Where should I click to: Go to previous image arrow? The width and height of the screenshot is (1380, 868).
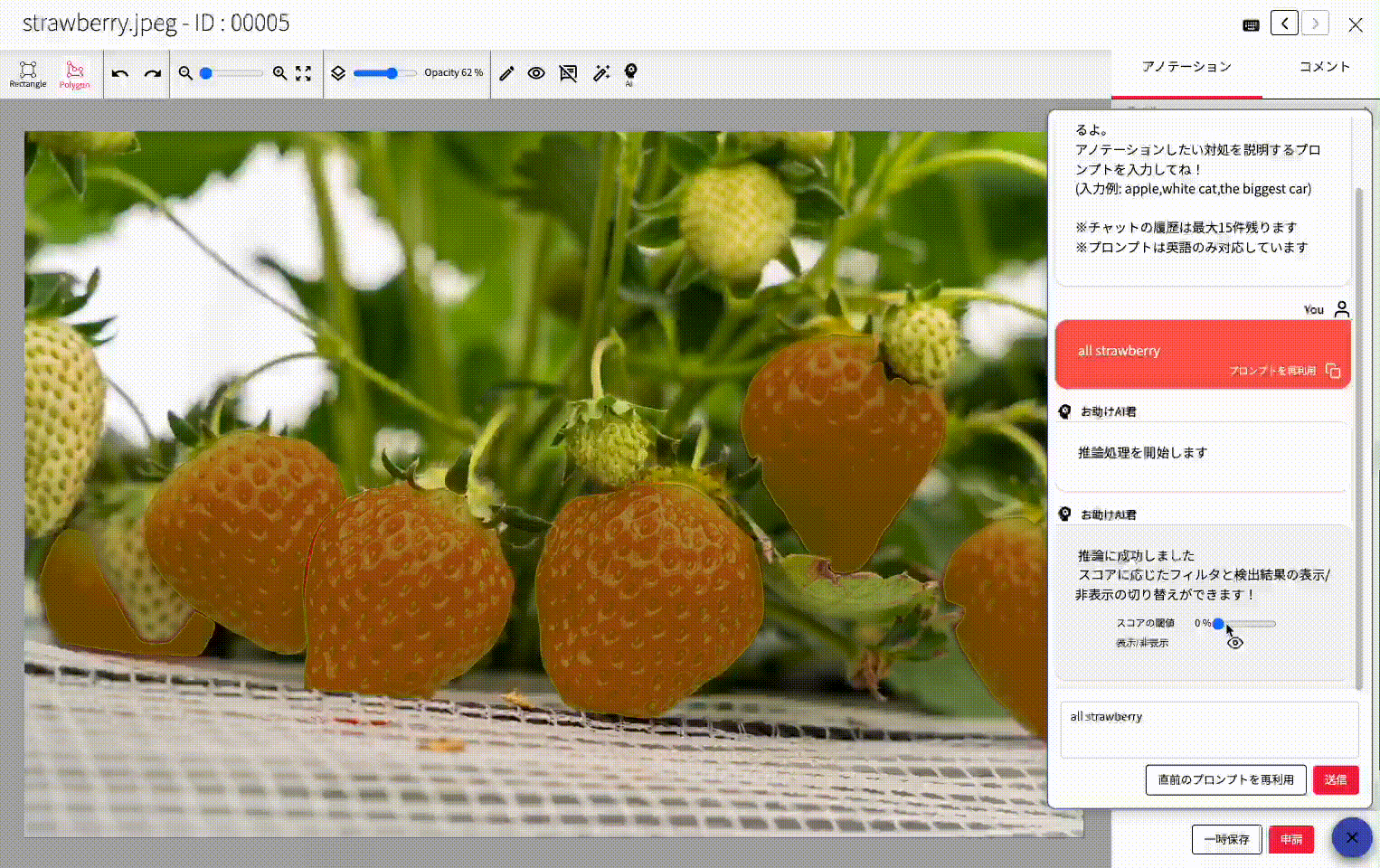(x=1284, y=24)
